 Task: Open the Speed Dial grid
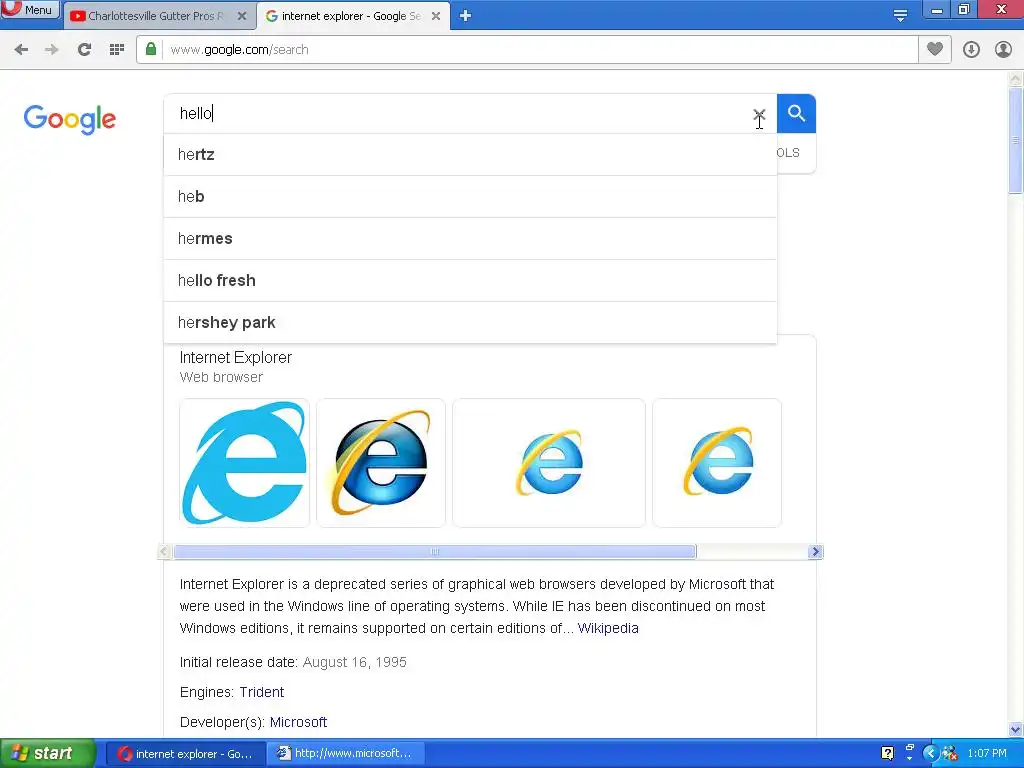117,50
